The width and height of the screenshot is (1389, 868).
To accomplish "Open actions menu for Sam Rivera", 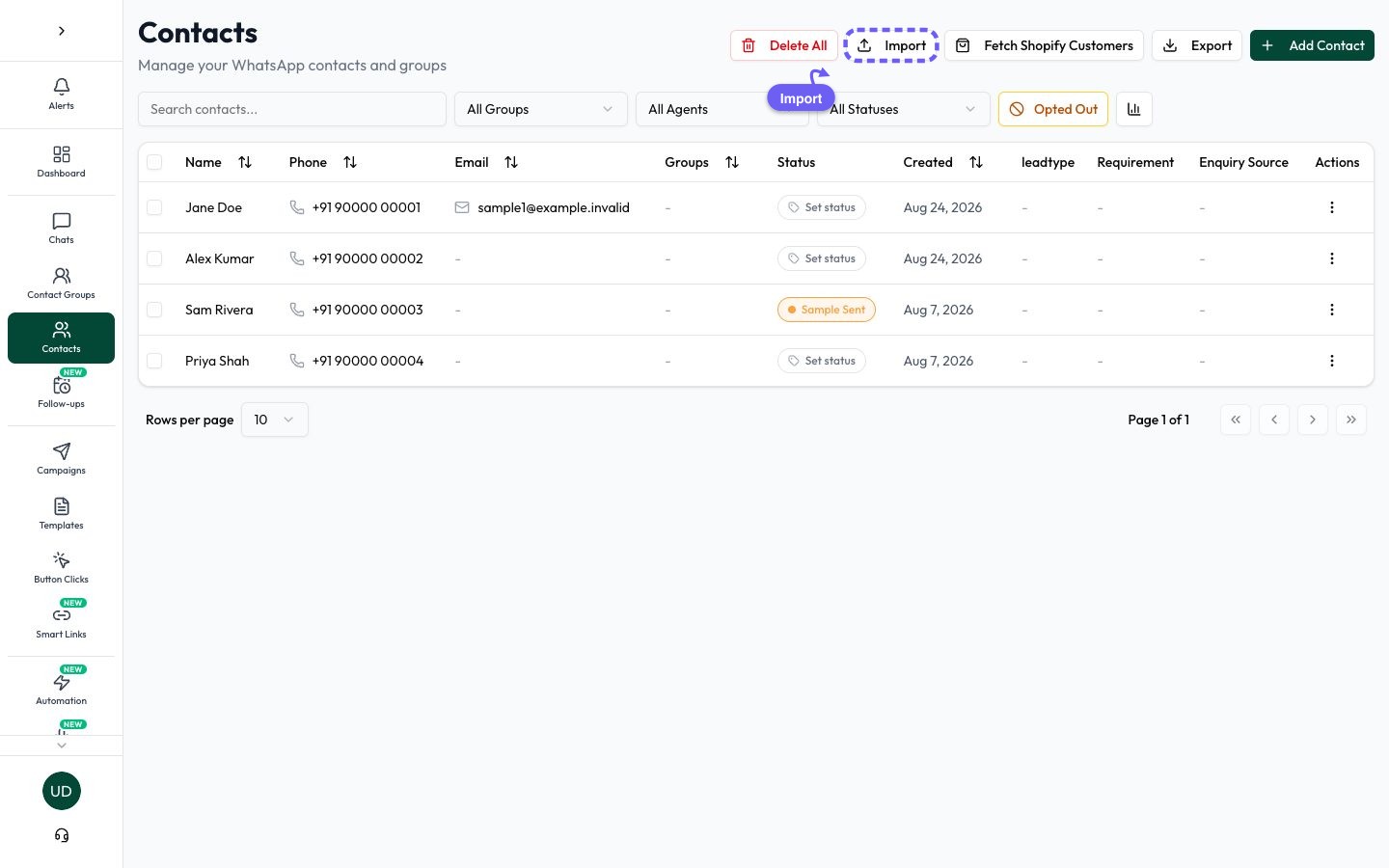I will click(x=1332, y=310).
